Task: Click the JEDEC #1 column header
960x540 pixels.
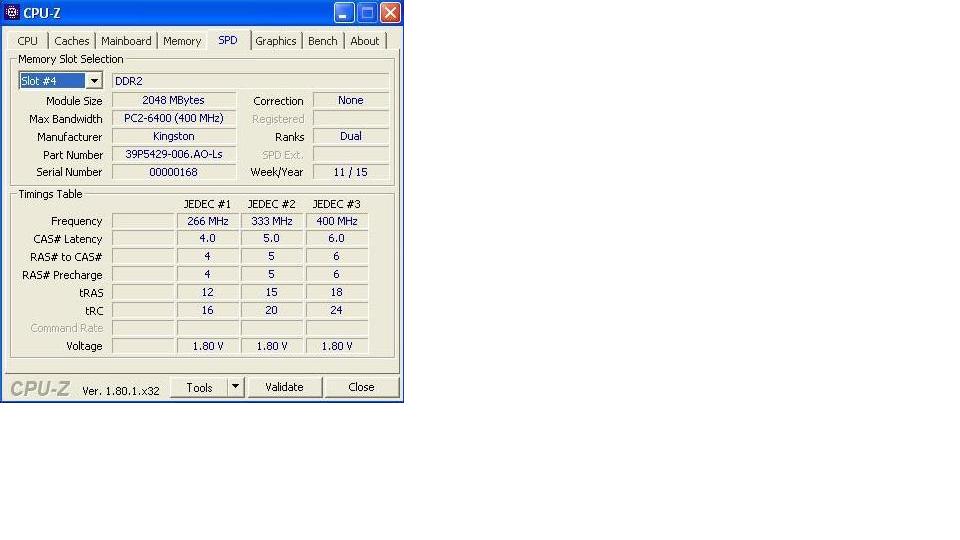Action: point(207,204)
